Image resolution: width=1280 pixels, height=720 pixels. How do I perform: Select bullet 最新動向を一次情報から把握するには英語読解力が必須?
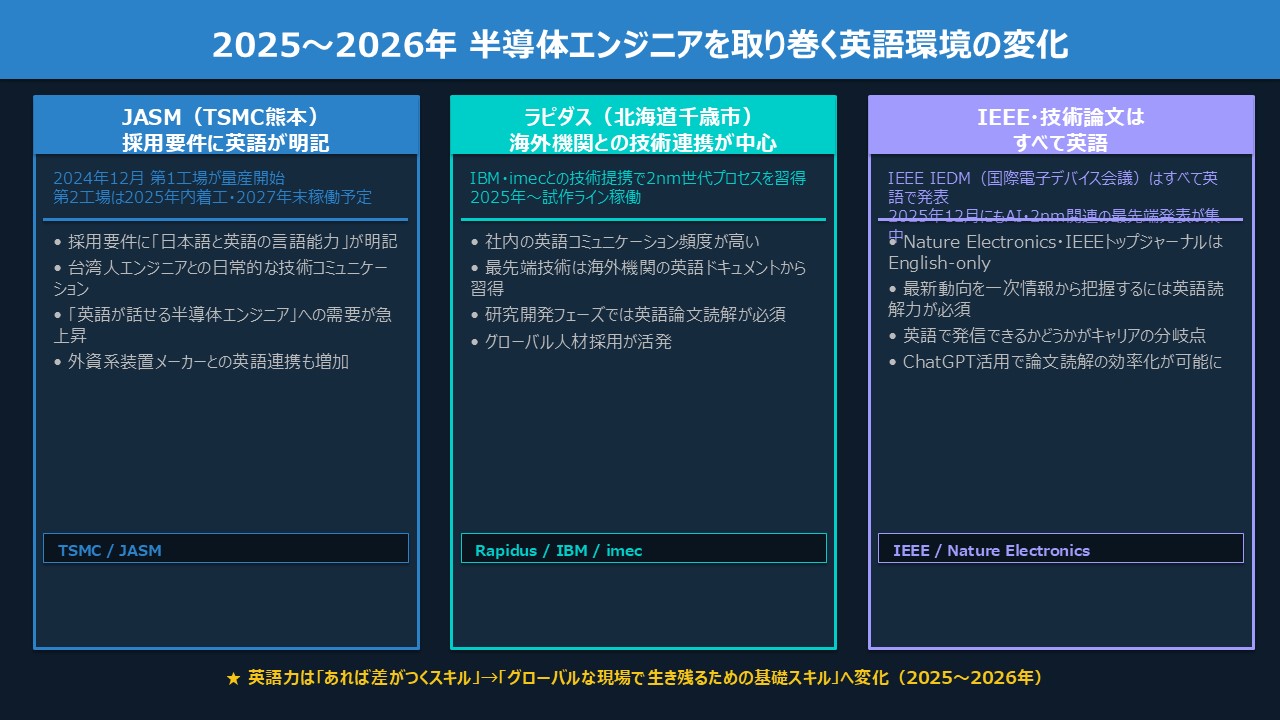(x=1056, y=299)
